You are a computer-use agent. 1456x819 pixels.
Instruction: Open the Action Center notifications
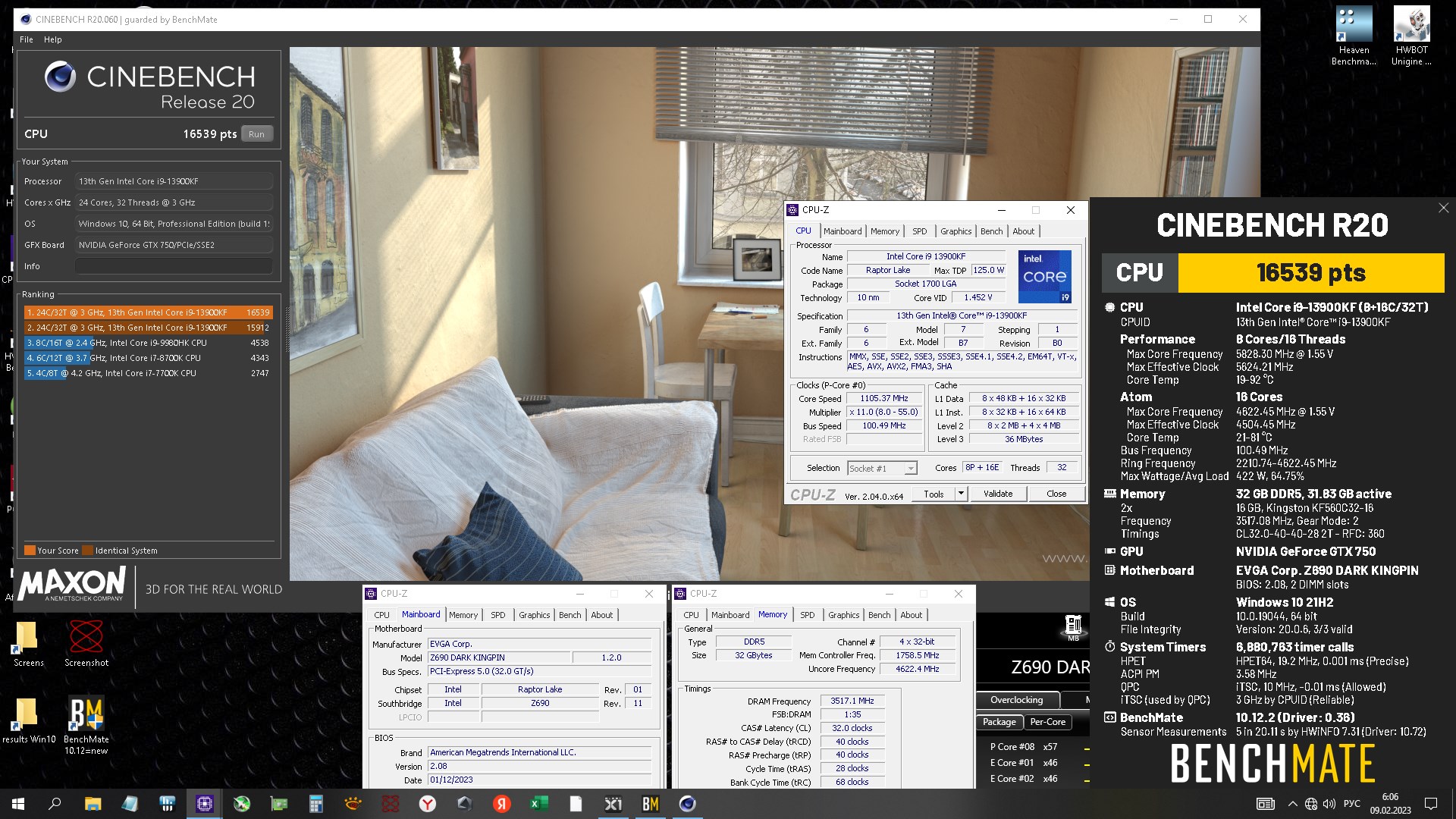click(x=1431, y=804)
